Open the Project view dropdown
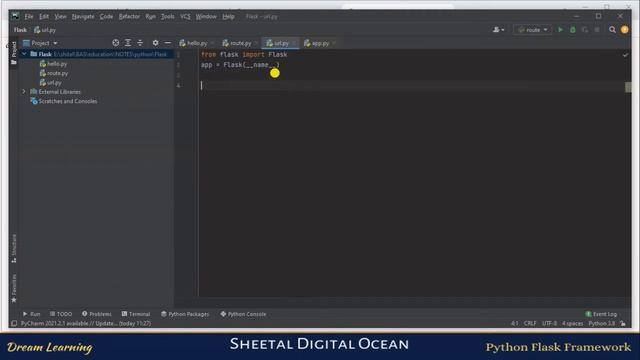640x360 pixels. (40, 43)
